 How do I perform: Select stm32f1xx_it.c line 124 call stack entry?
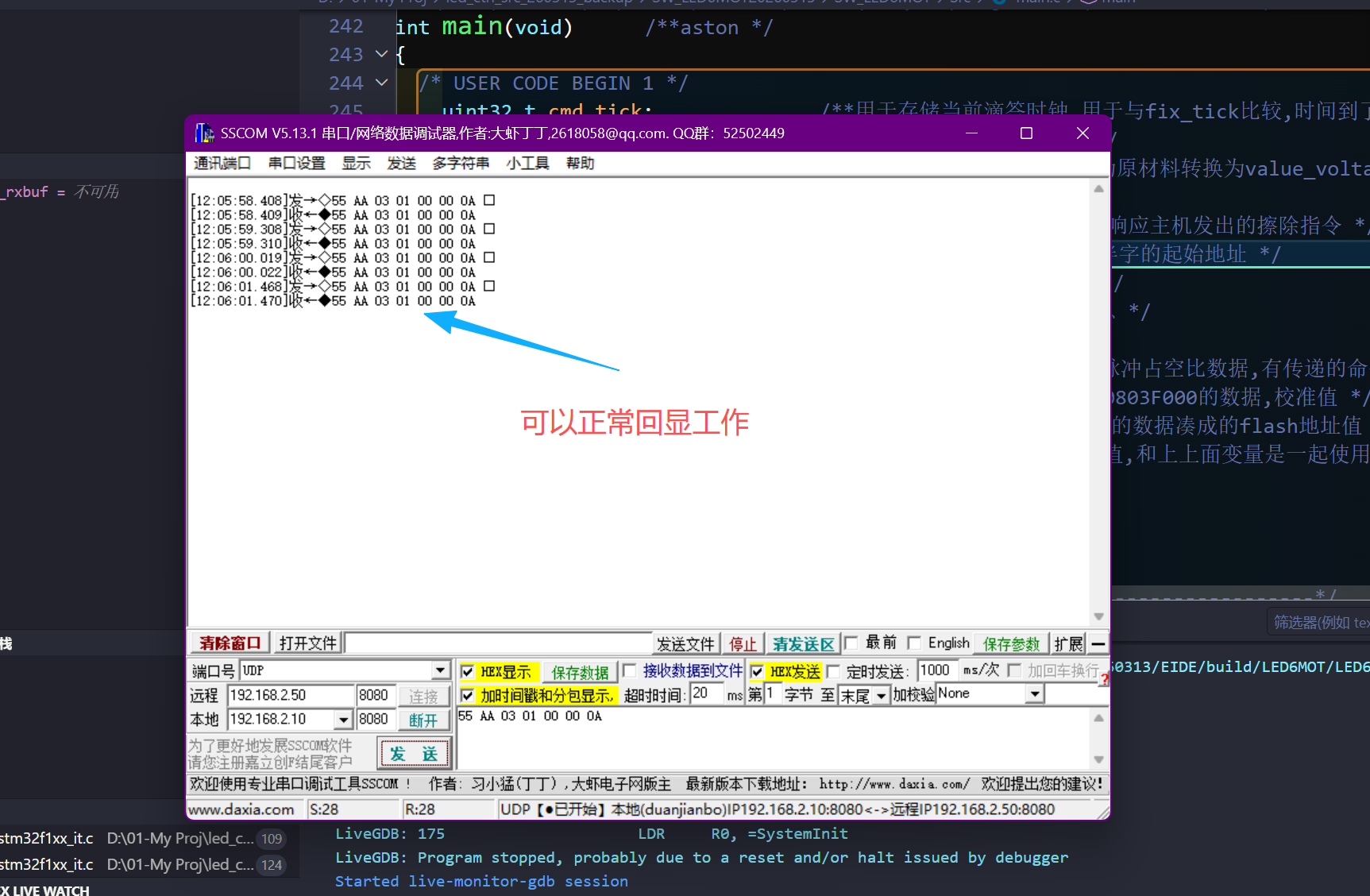pyautogui.click(x=143, y=864)
